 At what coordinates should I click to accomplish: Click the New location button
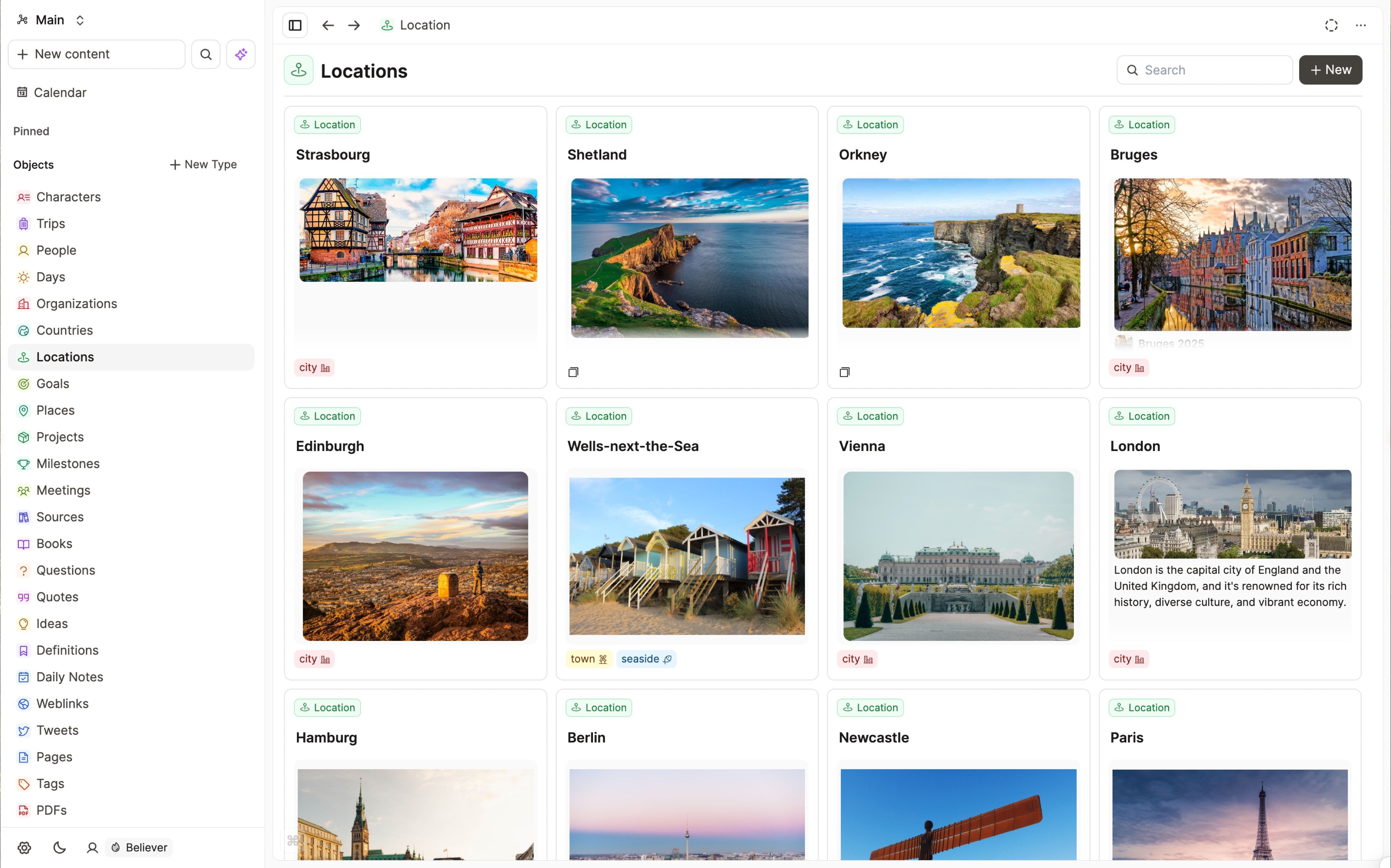point(1330,70)
